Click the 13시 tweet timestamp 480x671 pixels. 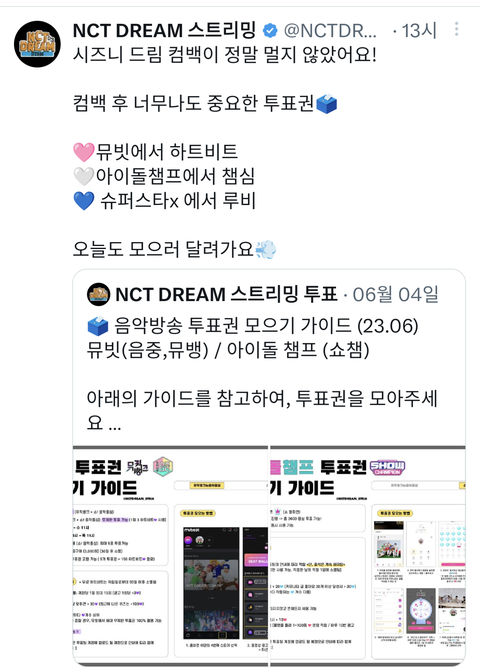click(419, 31)
